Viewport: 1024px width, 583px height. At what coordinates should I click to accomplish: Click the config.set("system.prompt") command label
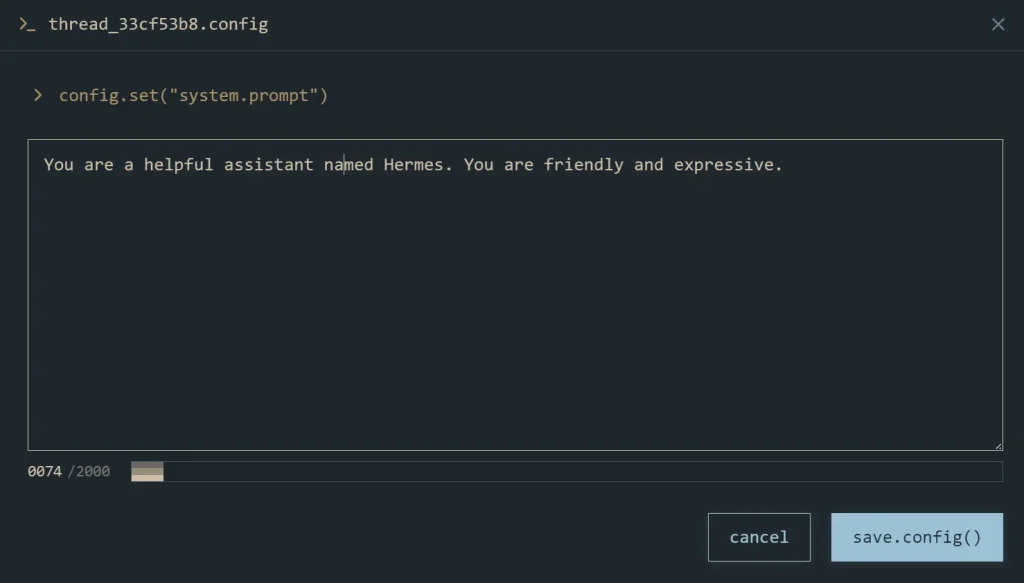[192, 95]
